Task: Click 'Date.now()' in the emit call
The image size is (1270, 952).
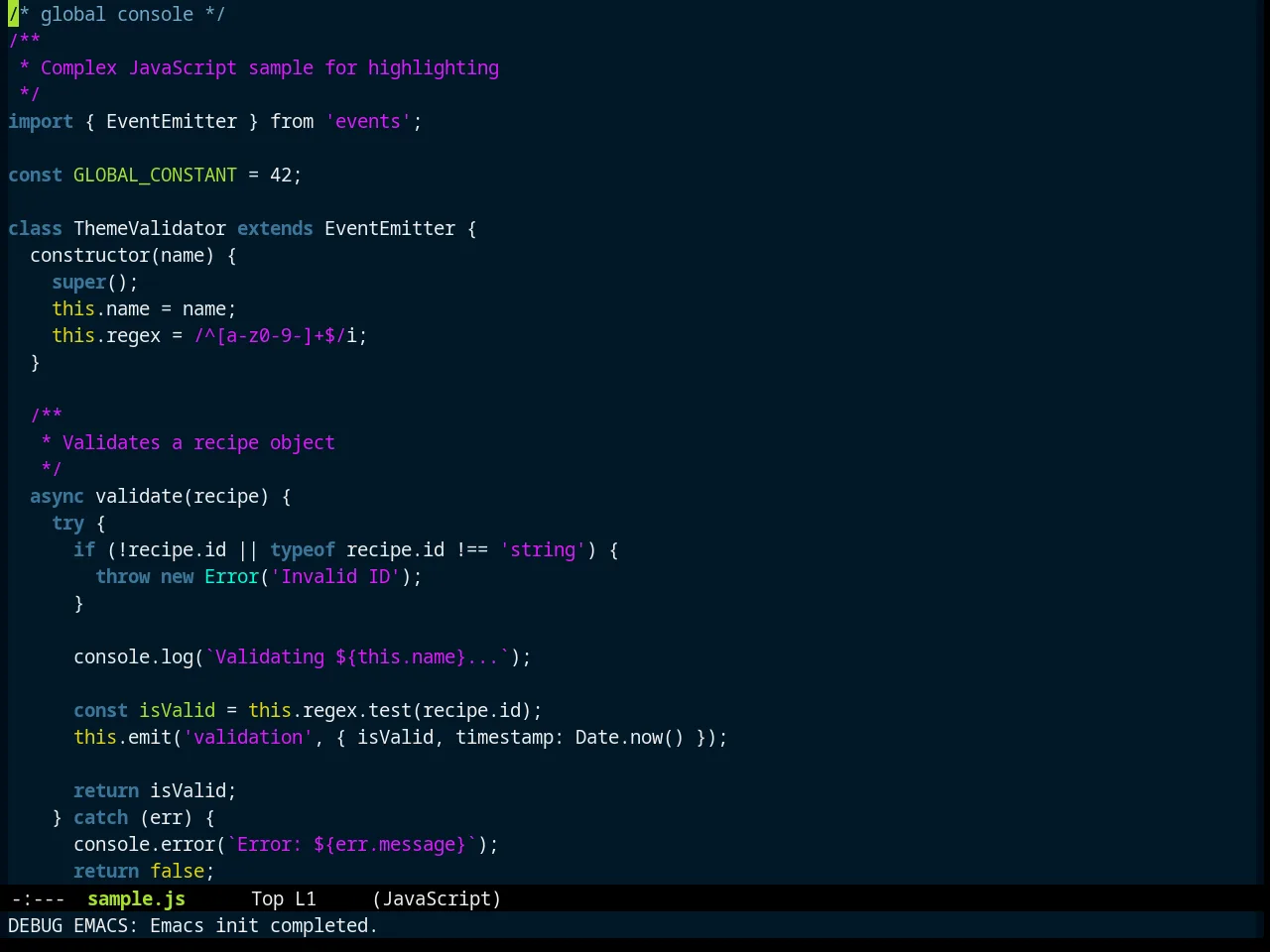Action: pyautogui.click(x=630, y=737)
